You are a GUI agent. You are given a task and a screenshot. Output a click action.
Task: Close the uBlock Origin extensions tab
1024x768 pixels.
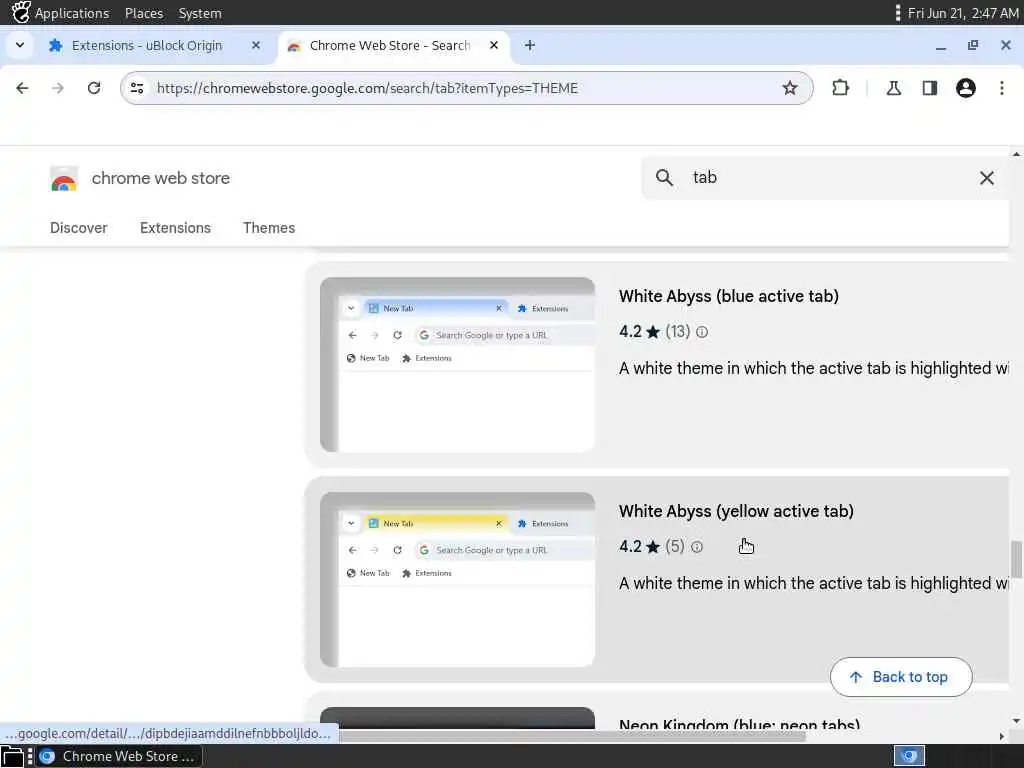[256, 45]
